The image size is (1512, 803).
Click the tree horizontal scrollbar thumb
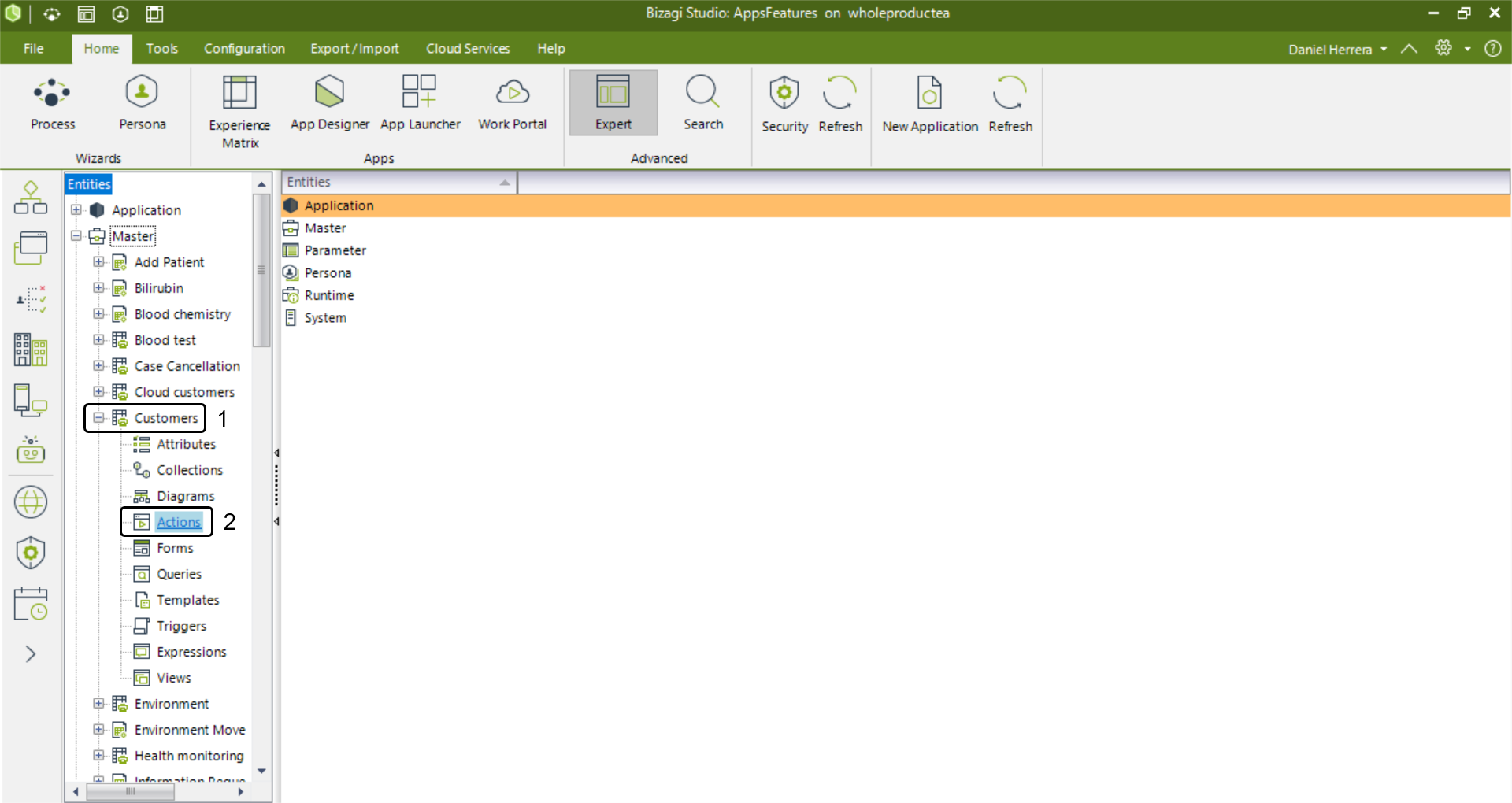point(130,791)
